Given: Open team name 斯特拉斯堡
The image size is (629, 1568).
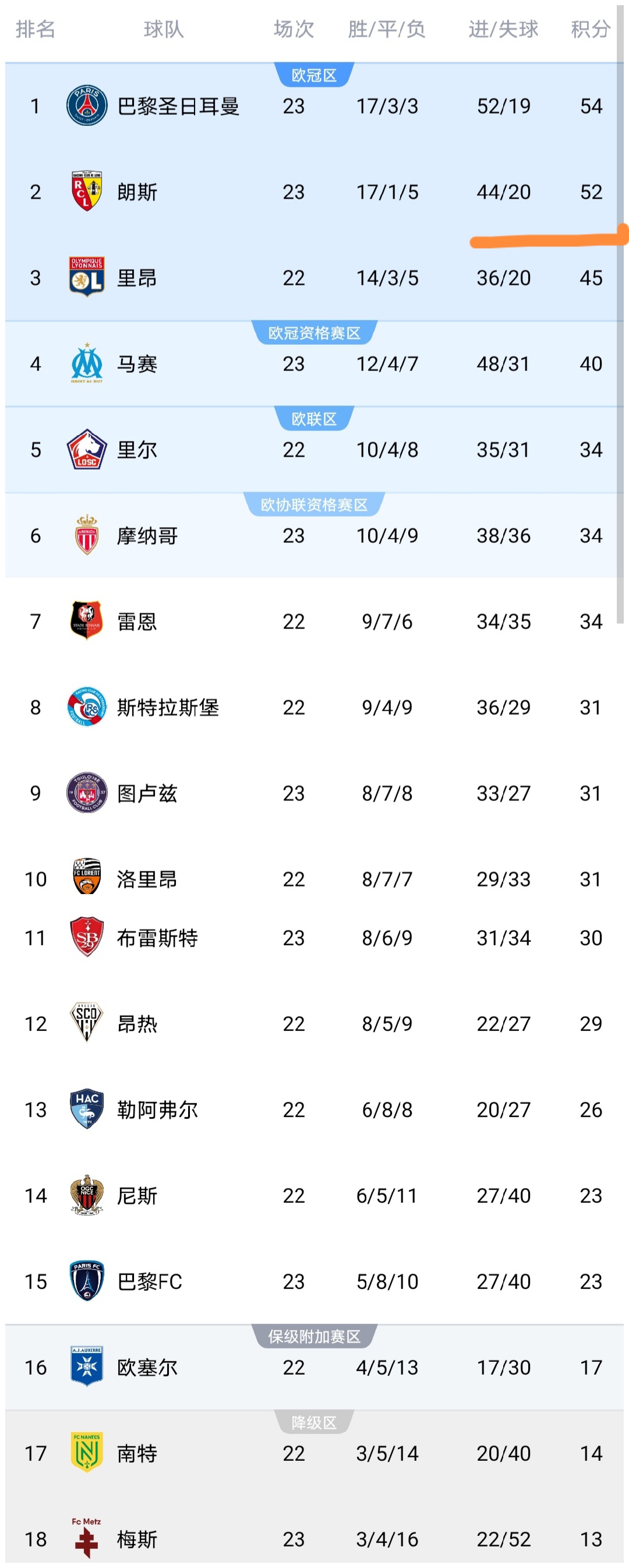Looking at the screenshot, I should pos(168,707).
